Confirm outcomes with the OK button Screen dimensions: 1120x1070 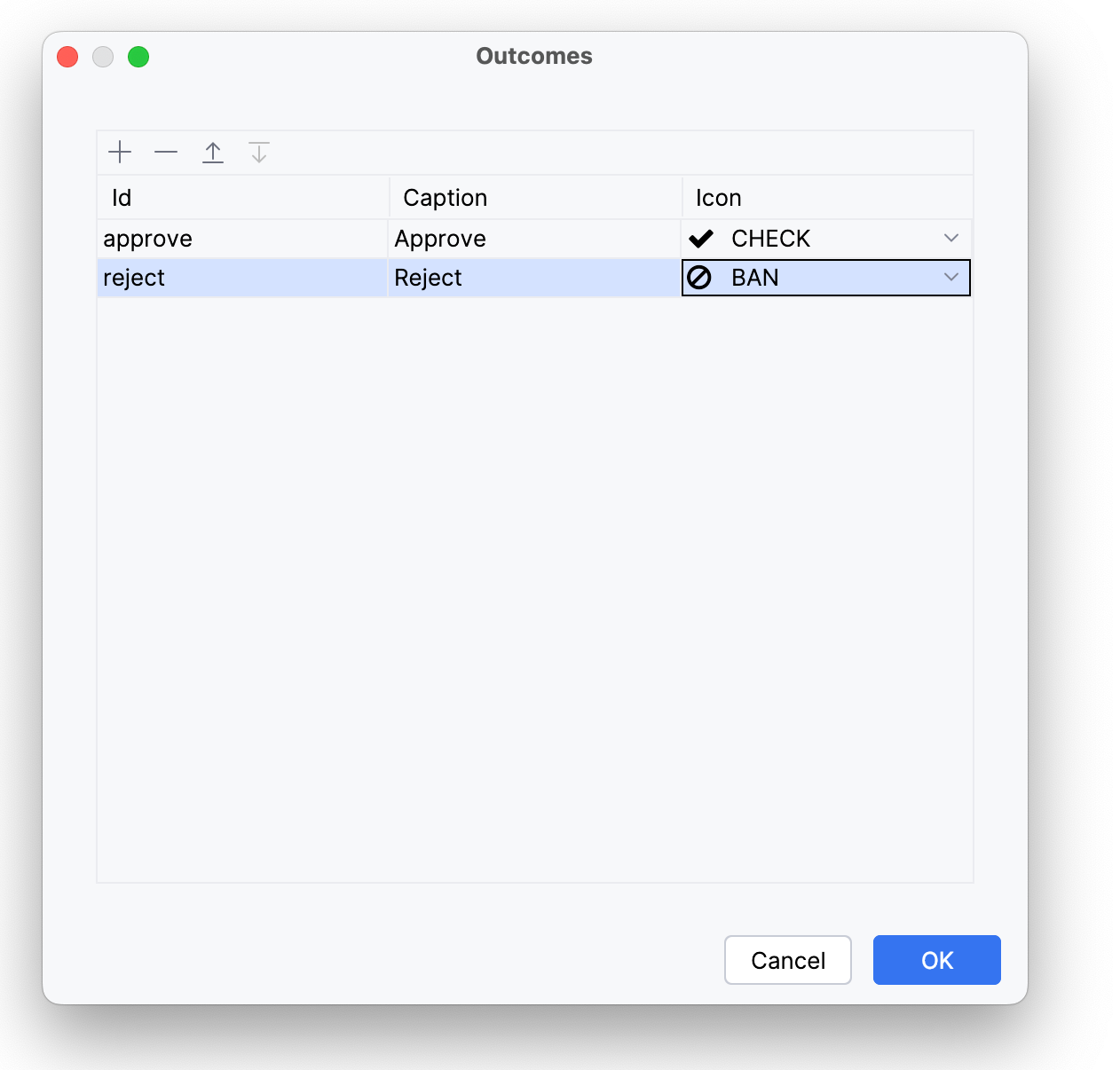tap(936, 960)
